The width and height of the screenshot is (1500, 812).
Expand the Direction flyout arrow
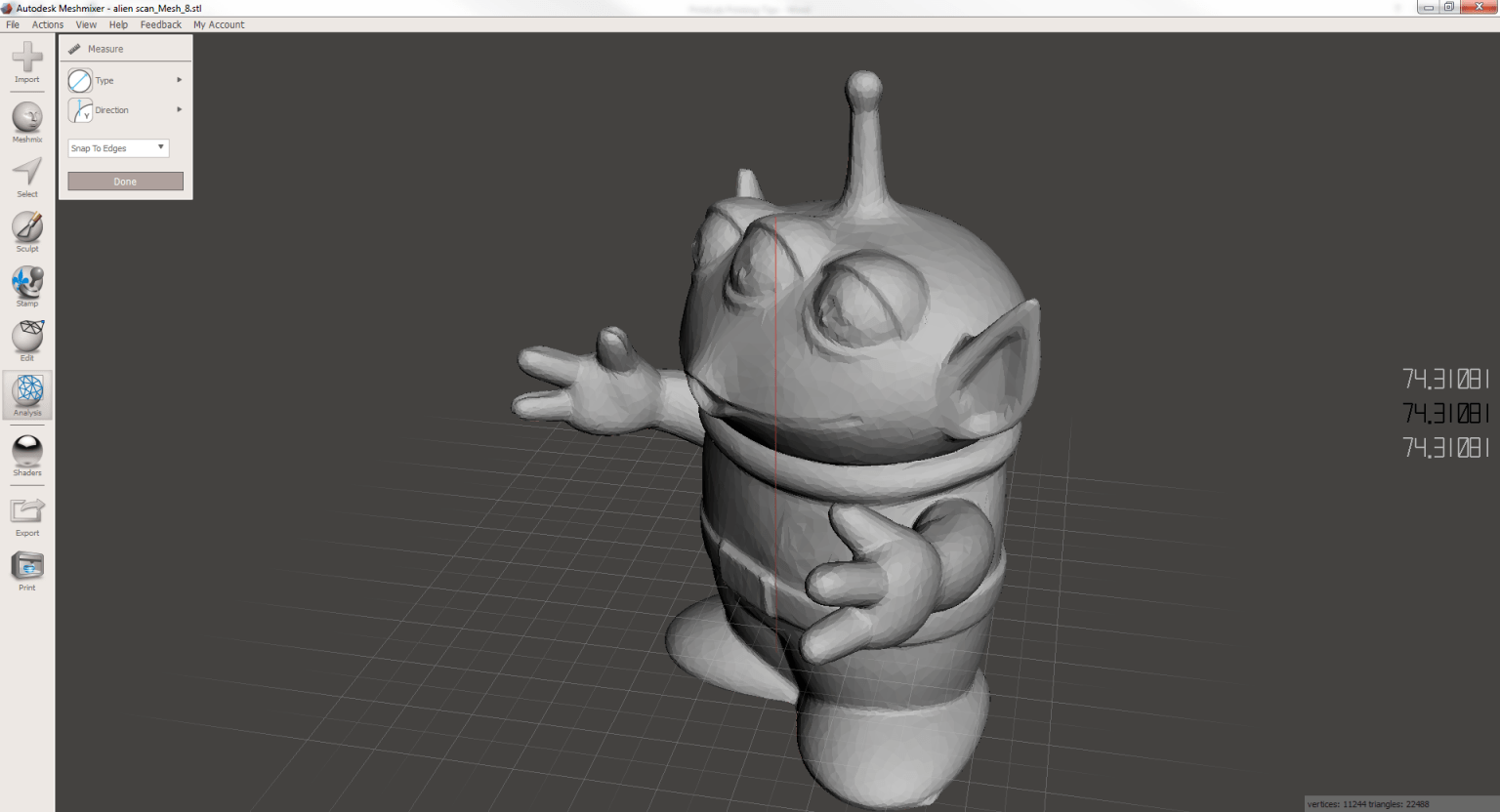(180, 109)
